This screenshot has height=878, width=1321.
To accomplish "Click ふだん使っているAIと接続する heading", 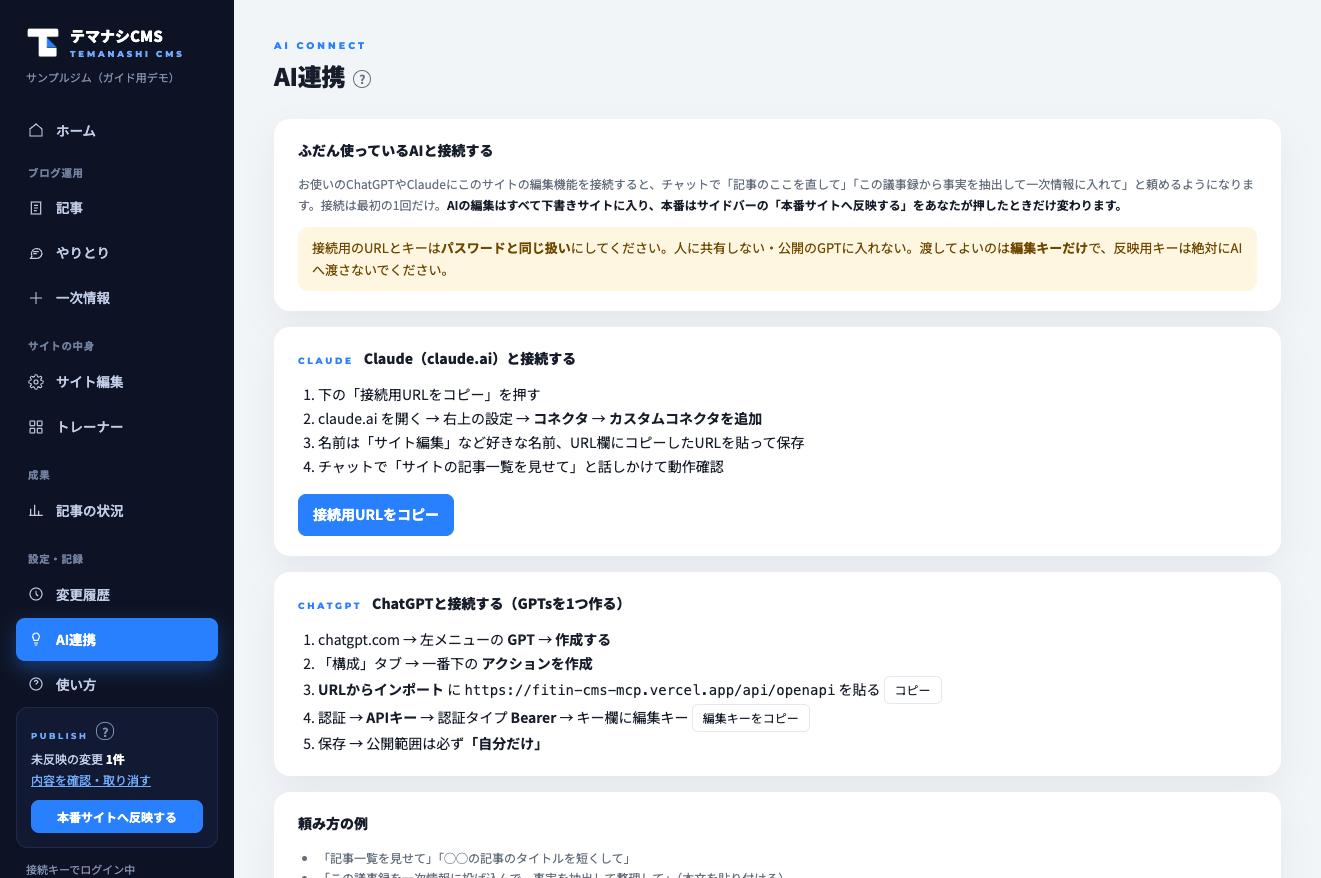I will tap(395, 151).
